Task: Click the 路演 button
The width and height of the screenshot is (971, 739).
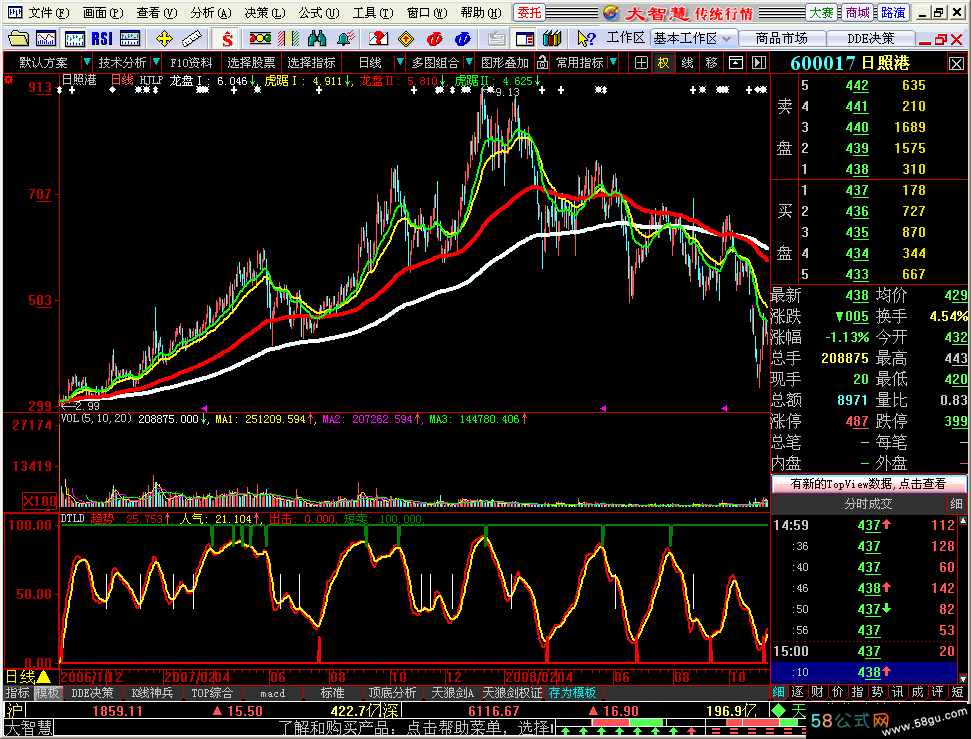Action: point(893,12)
